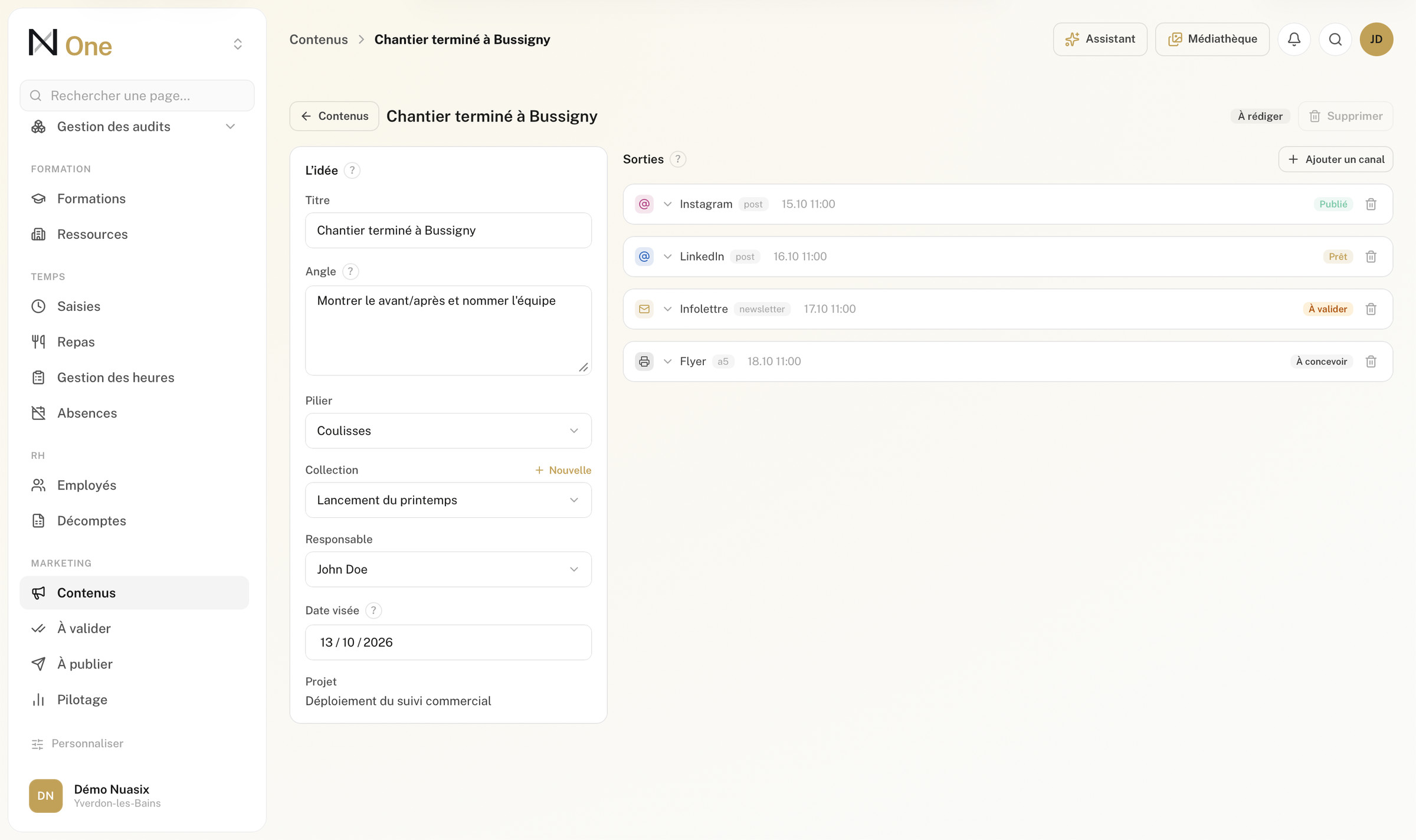Delete the Infolettre output via trash icon
1416x840 pixels.
coord(1371,309)
